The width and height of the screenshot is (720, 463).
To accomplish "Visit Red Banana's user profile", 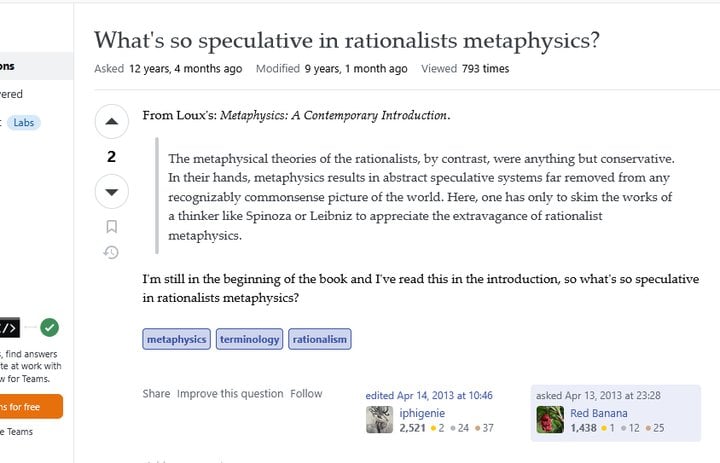I will (599, 413).
